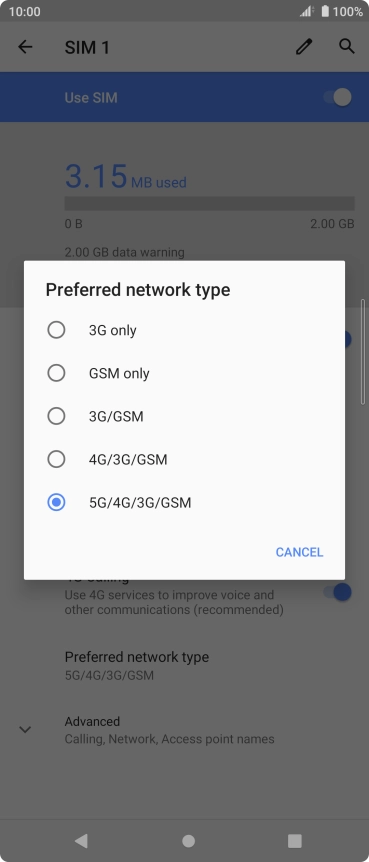The image size is (369, 862).
Task: Tap the Android home circle button
Action: coord(189,841)
